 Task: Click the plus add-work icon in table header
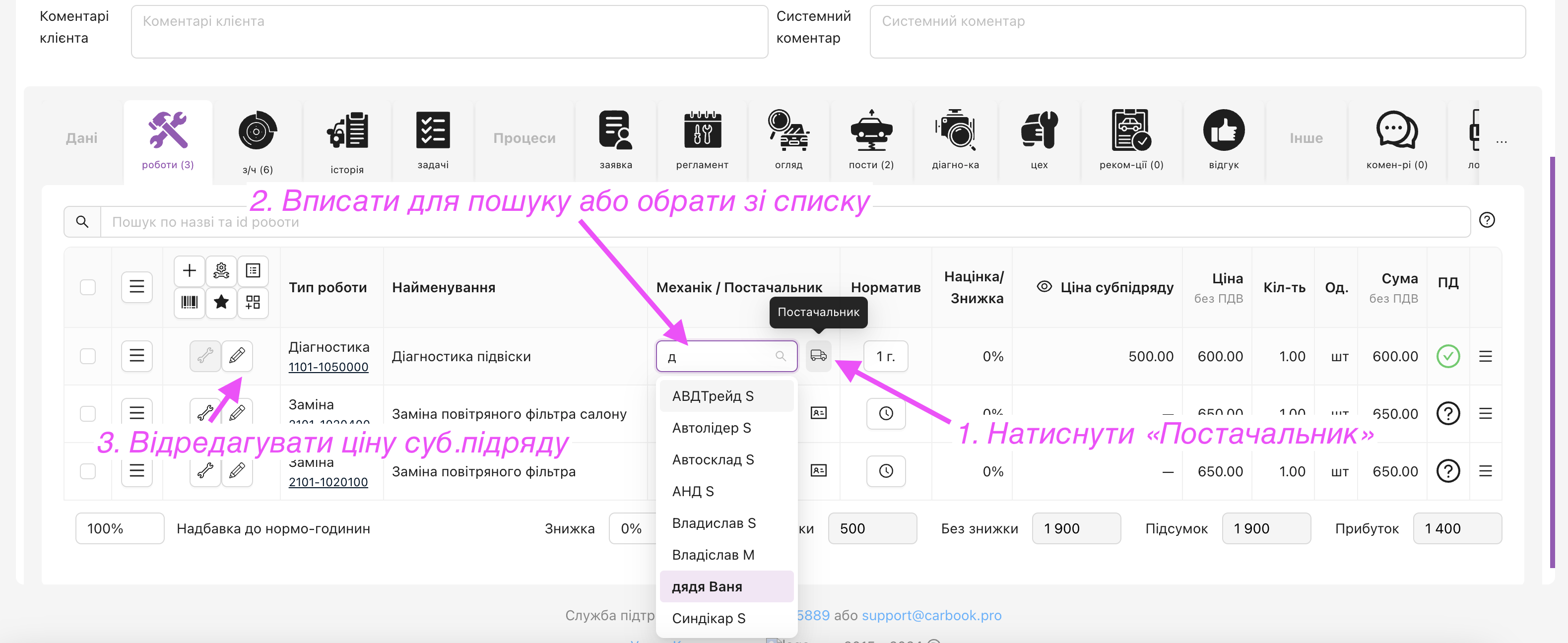[190, 270]
